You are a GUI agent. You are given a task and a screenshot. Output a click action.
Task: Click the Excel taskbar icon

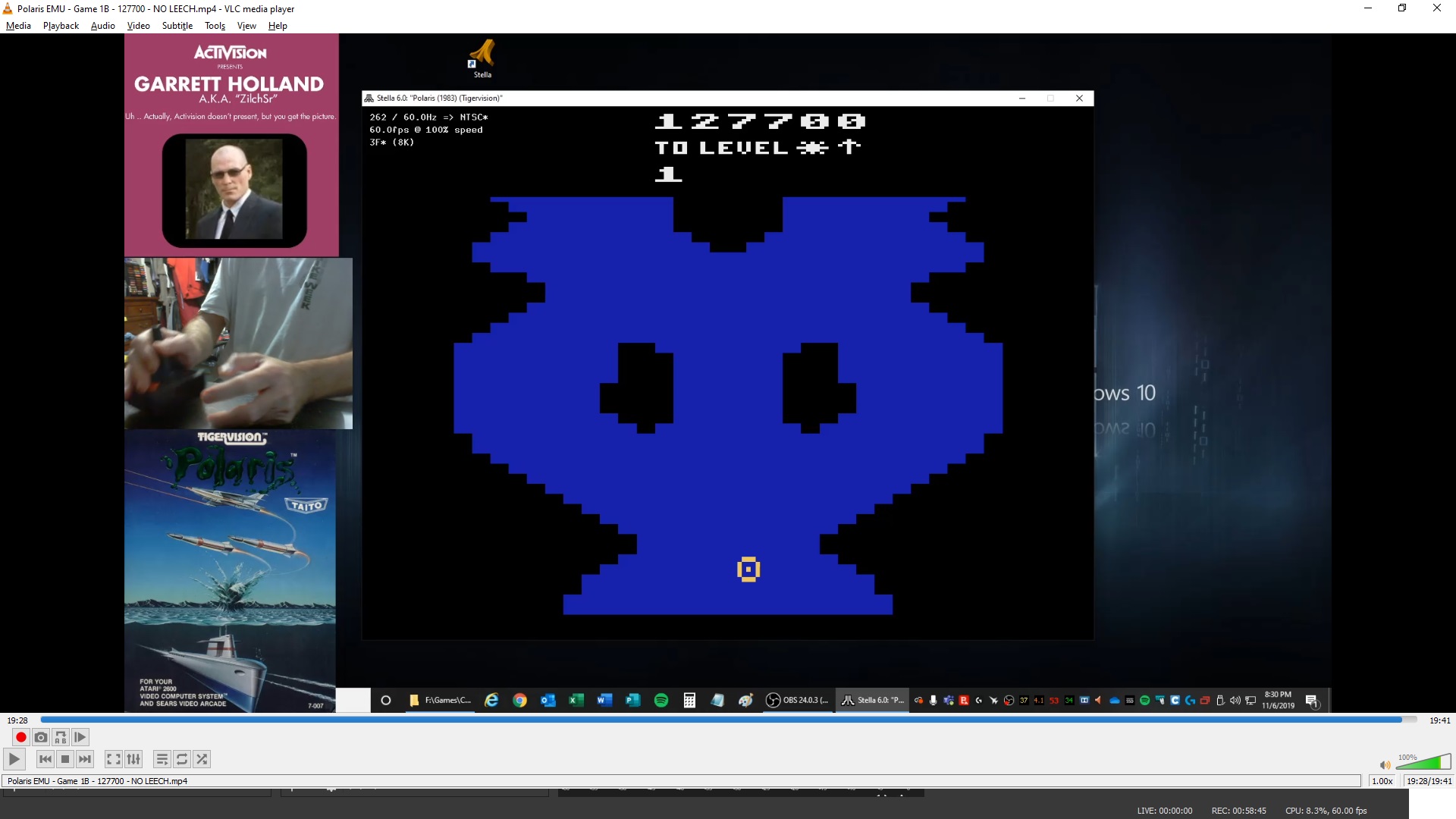pos(576,700)
